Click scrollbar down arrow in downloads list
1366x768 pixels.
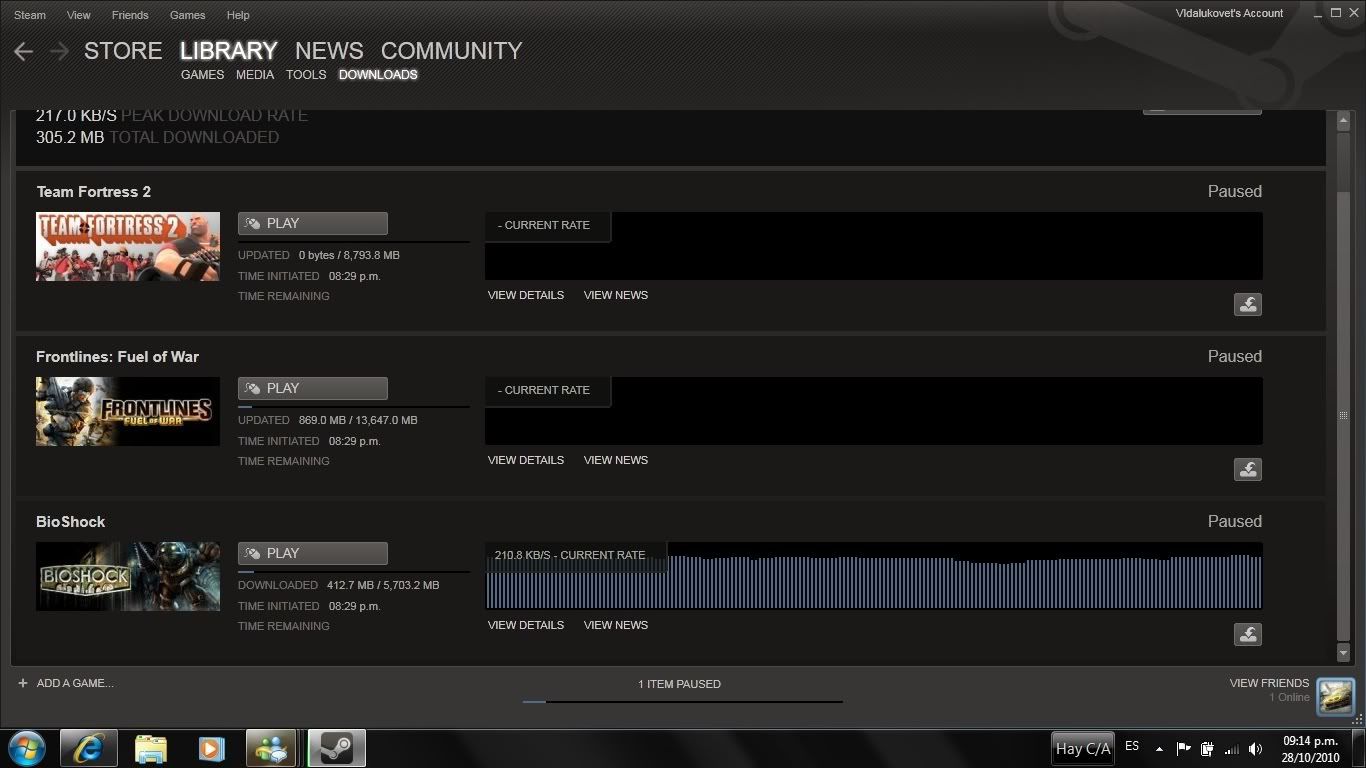pyautogui.click(x=1344, y=653)
